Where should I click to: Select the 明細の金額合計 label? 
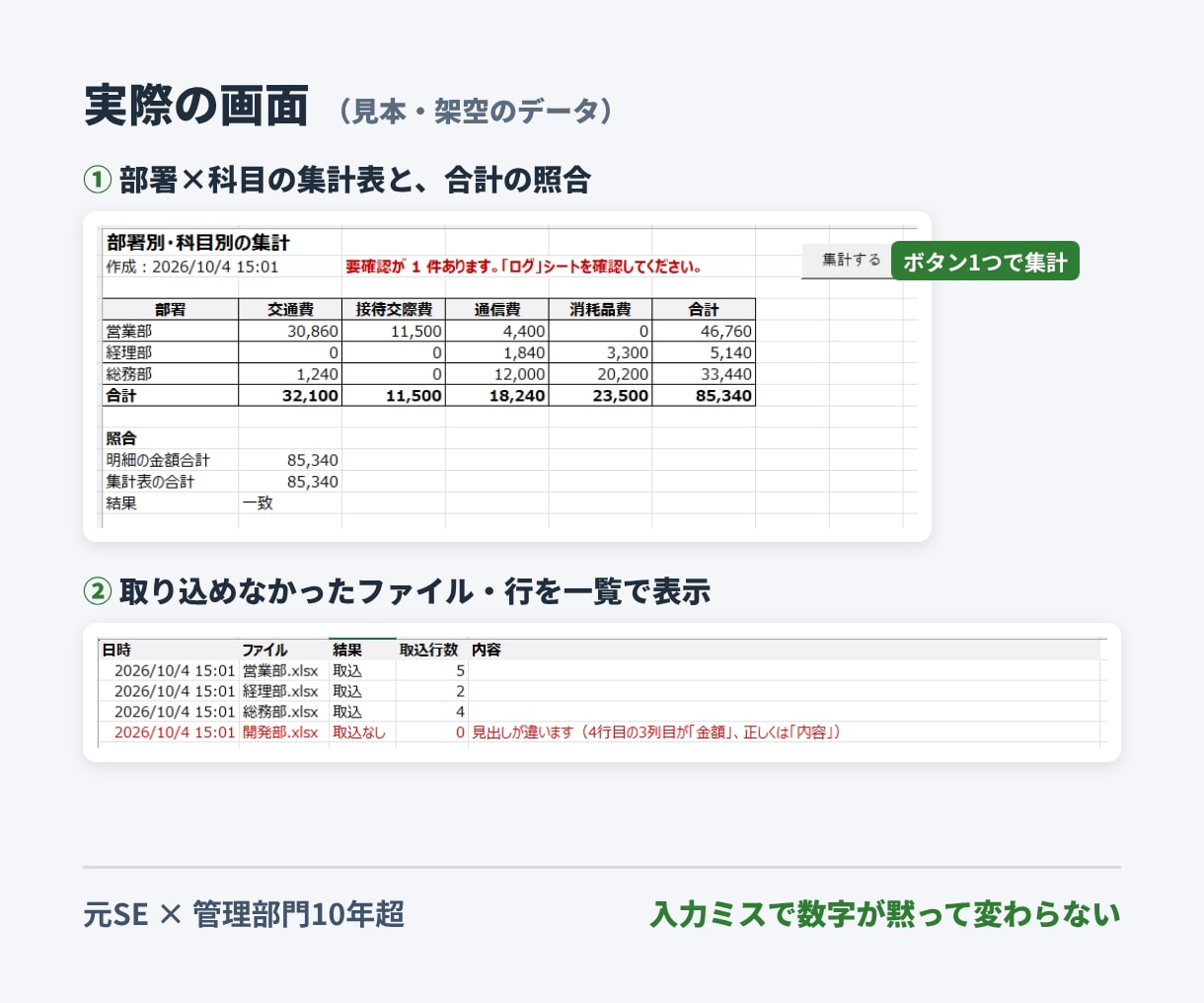pos(158,460)
